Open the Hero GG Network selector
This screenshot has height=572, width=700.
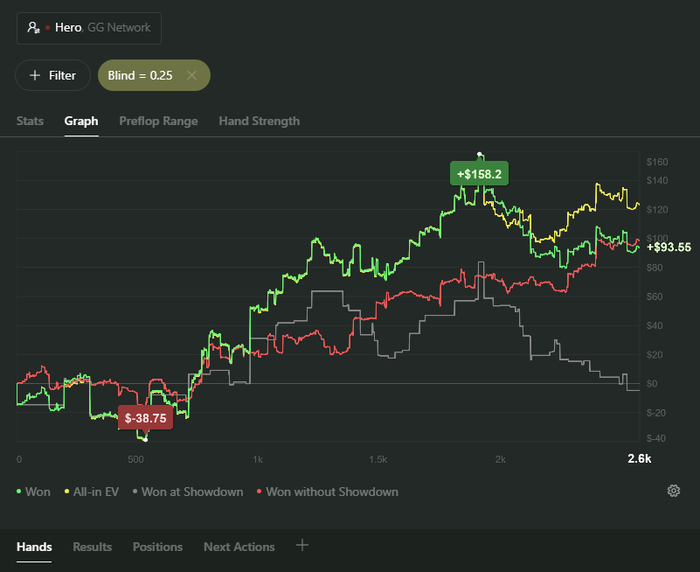click(88, 28)
